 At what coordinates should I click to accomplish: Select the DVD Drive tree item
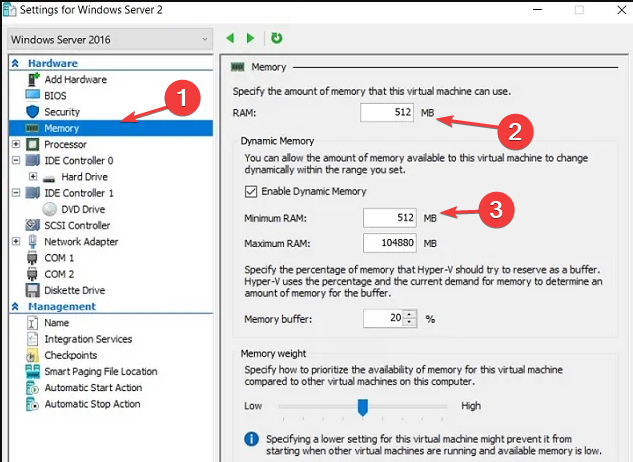[x=83, y=209]
